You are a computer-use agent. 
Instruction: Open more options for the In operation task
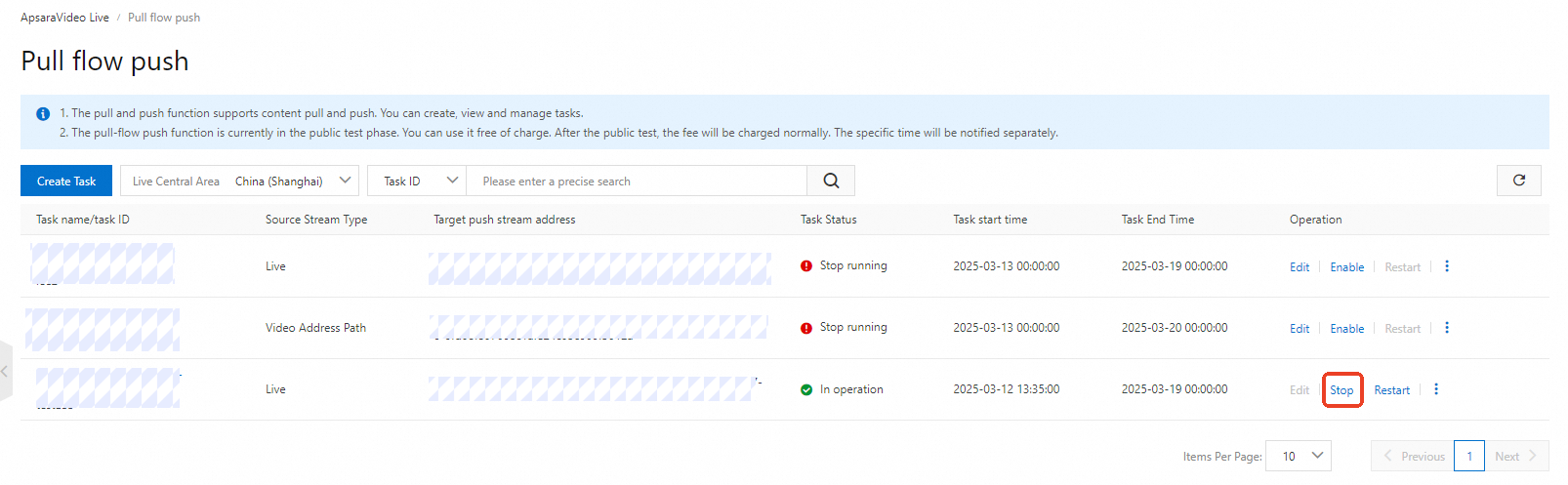tap(1436, 389)
